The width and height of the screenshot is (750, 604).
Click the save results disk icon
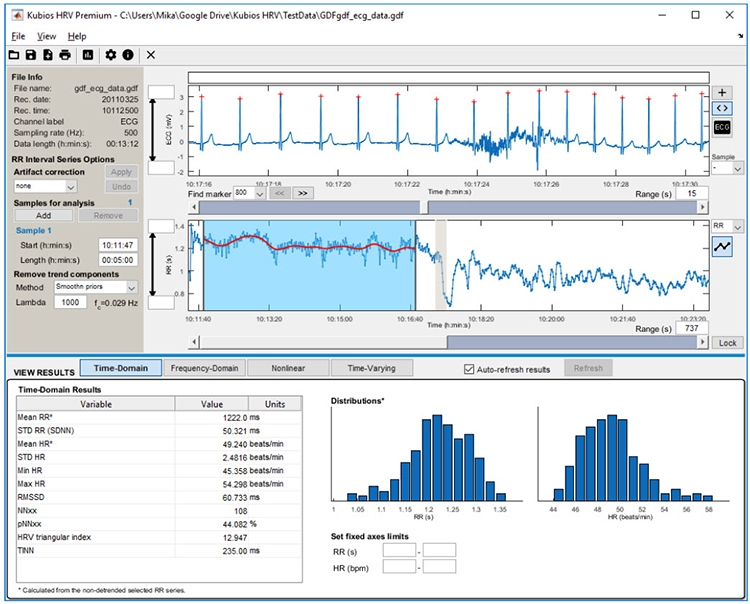[x=31, y=54]
